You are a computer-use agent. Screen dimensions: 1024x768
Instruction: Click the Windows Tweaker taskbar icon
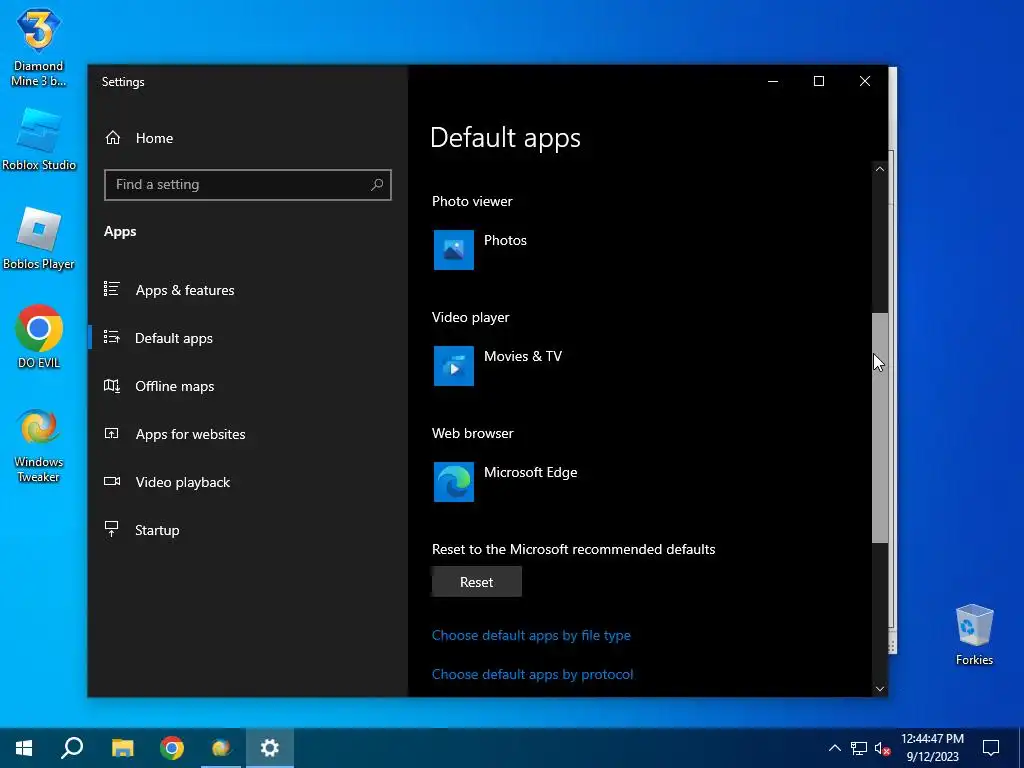click(221, 748)
